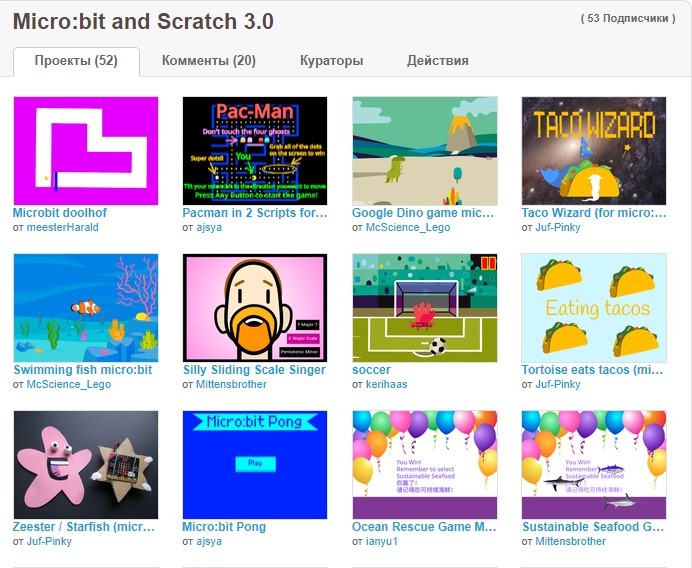Click the Ocean Rescue Game title link
This screenshot has width=692, height=568.
(x=424, y=527)
